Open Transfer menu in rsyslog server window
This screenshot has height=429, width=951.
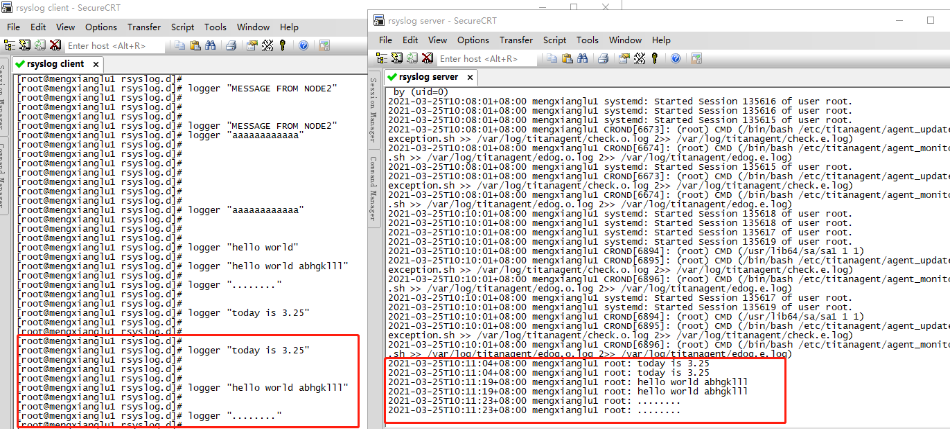pyautogui.click(x=516, y=40)
